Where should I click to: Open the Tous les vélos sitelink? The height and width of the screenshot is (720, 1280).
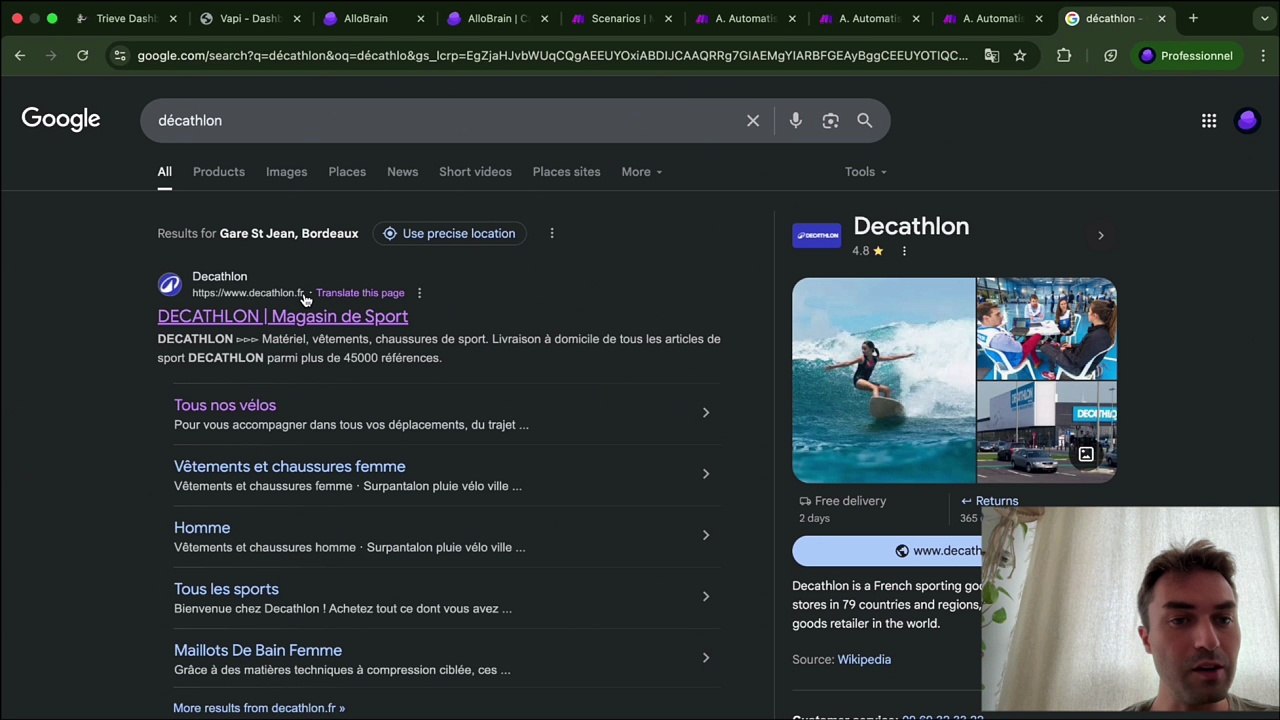[225, 405]
